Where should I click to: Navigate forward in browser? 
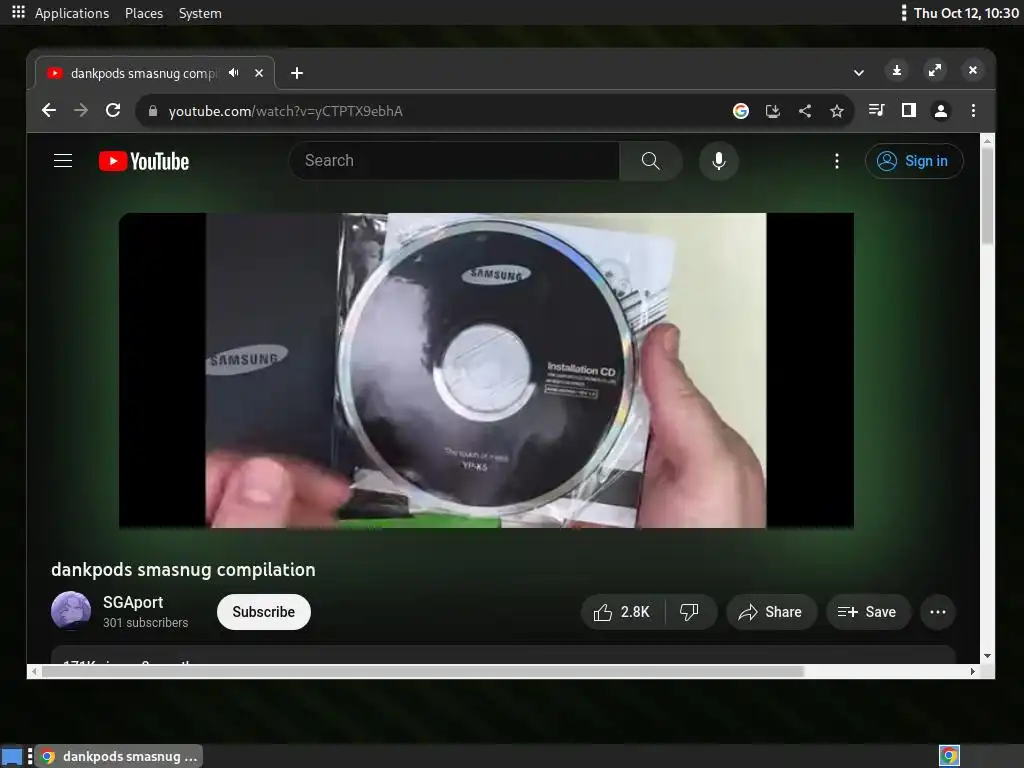81,110
